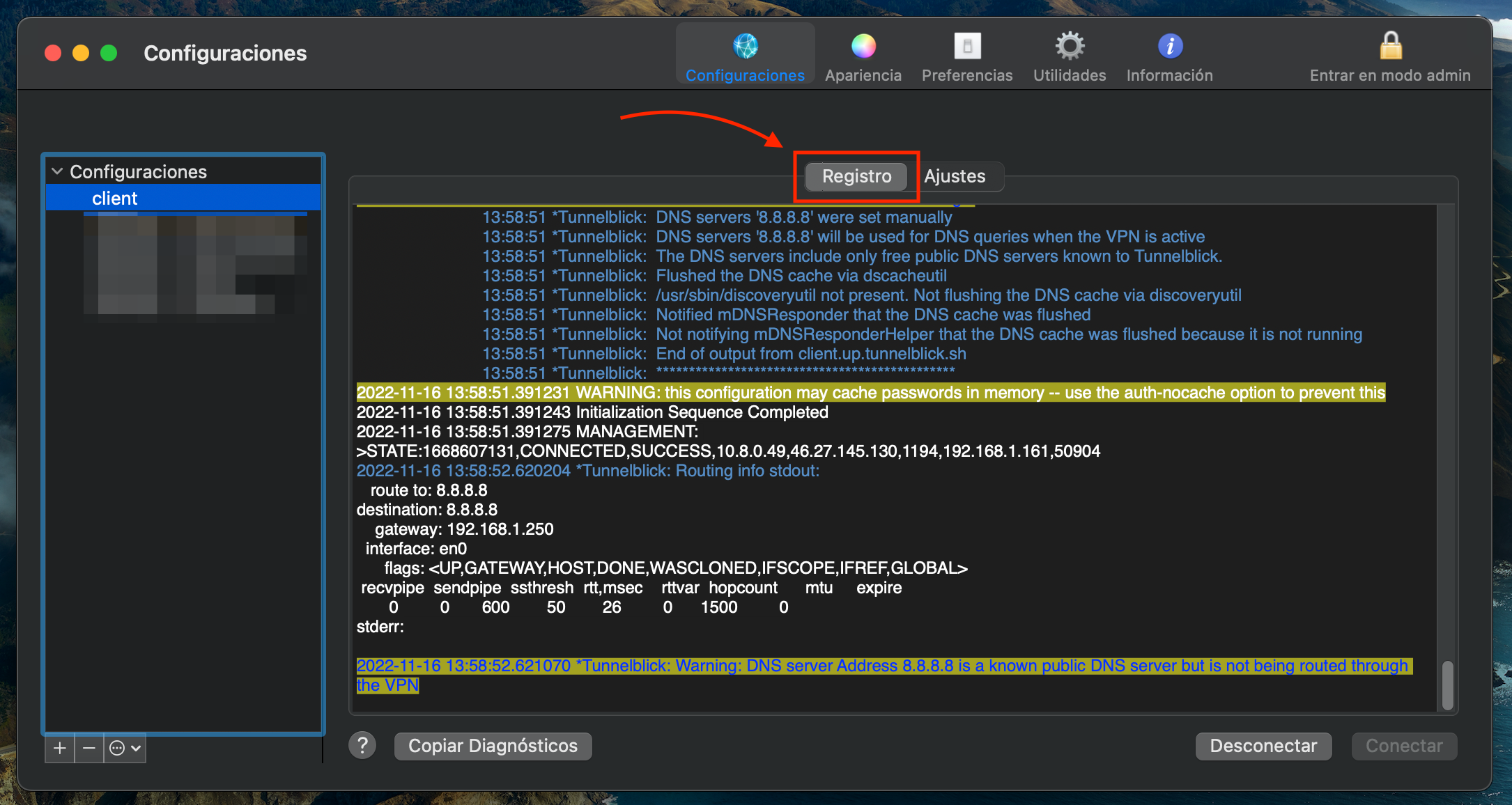Viewport: 1512px width, 805px height.
Task: Open the Apariencia color wheel icon
Action: [x=863, y=47]
